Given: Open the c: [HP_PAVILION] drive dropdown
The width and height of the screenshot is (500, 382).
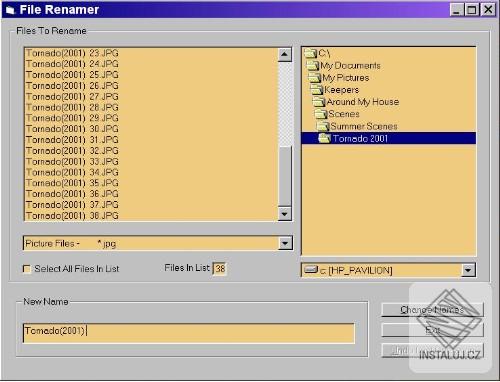Looking at the screenshot, I should 468,270.
